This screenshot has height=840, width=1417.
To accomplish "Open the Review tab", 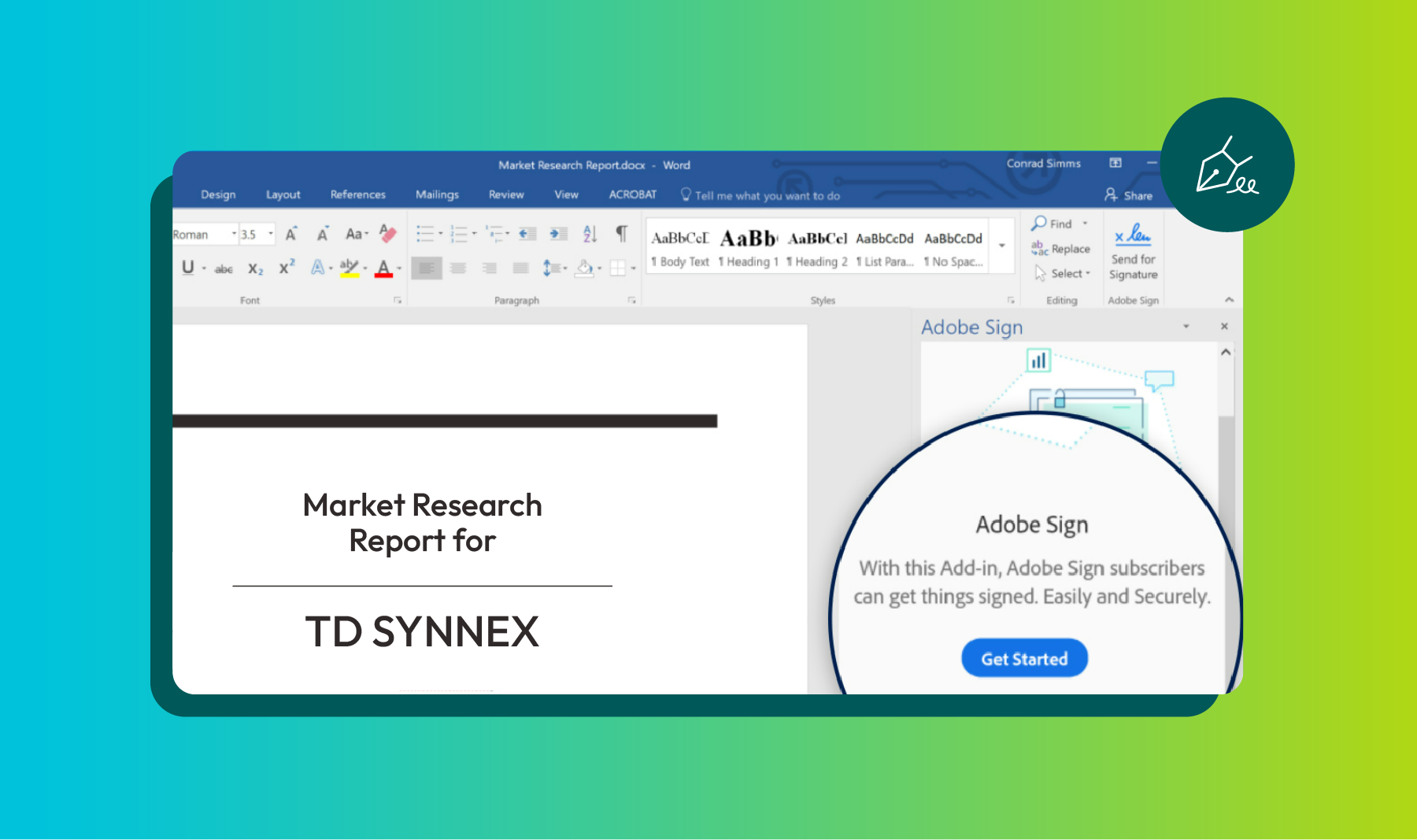I will click(x=506, y=194).
